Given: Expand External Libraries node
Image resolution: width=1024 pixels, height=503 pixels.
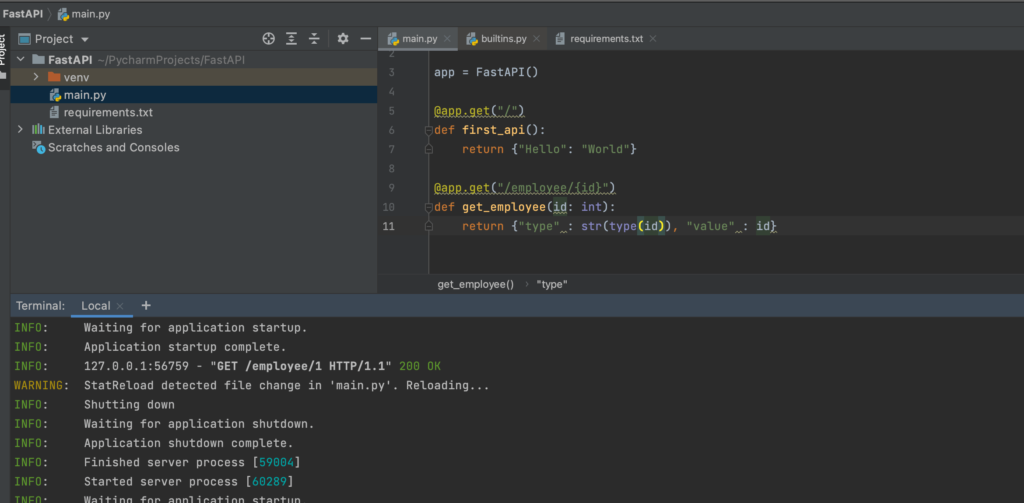Looking at the screenshot, I should pyautogui.click(x=20, y=130).
